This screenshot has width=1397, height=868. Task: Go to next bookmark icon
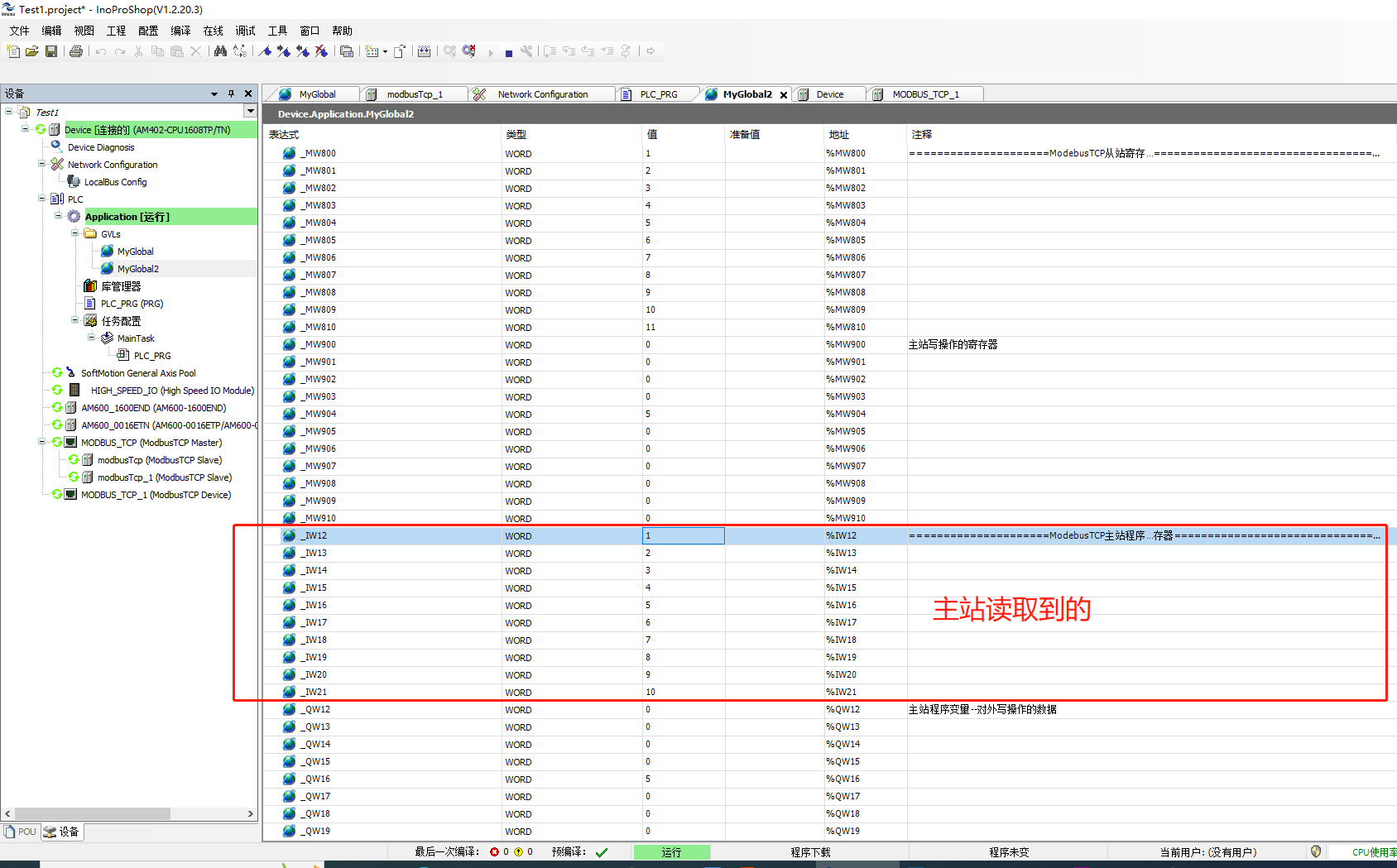click(284, 51)
